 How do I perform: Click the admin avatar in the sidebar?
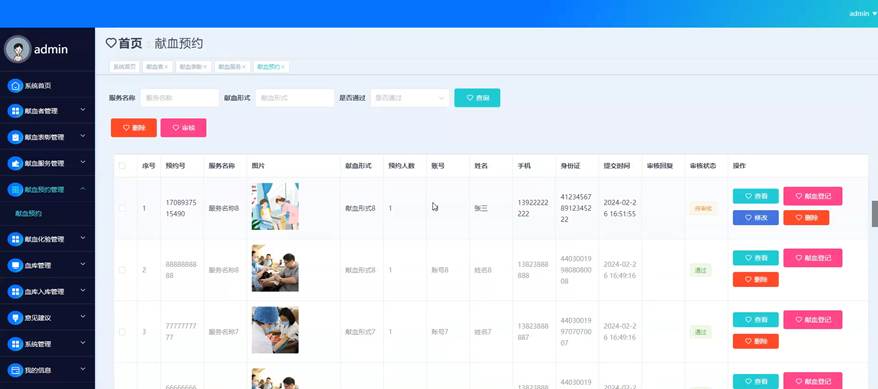[x=17, y=49]
